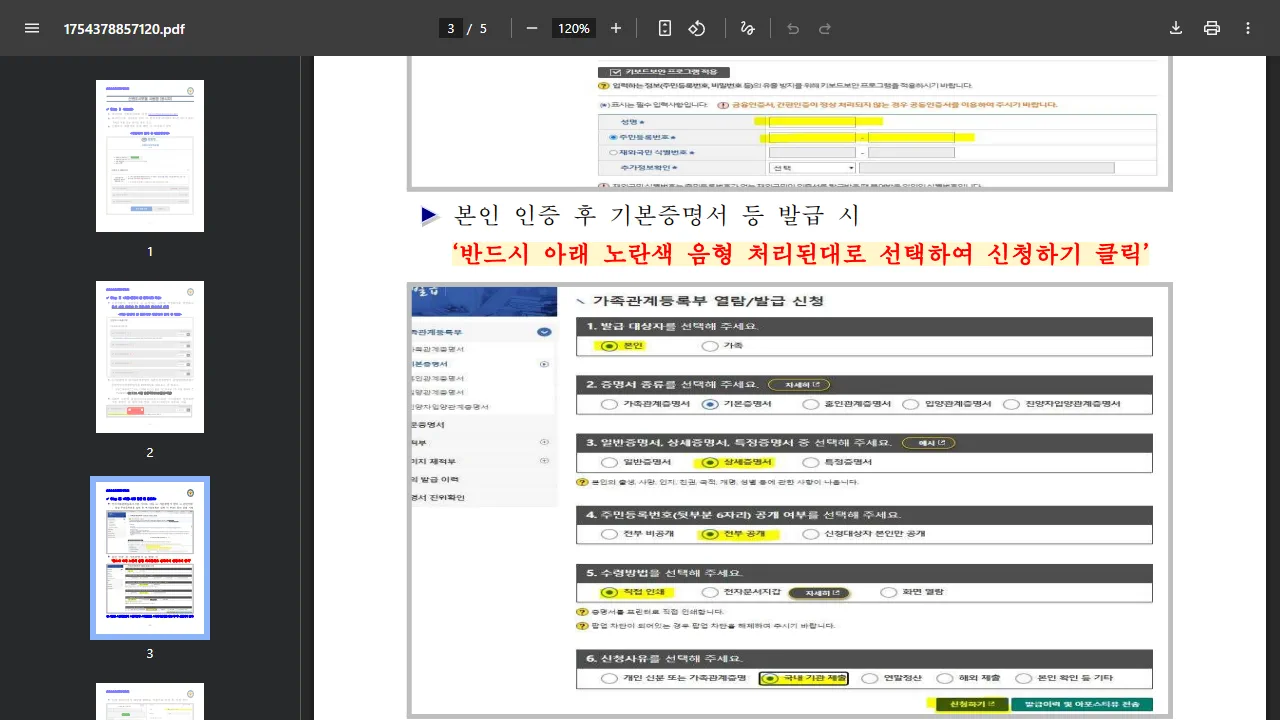Open the PDF viewer sidebar menu
This screenshot has height=720, width=1280.
pyautogui.click(x=32, y=28)
